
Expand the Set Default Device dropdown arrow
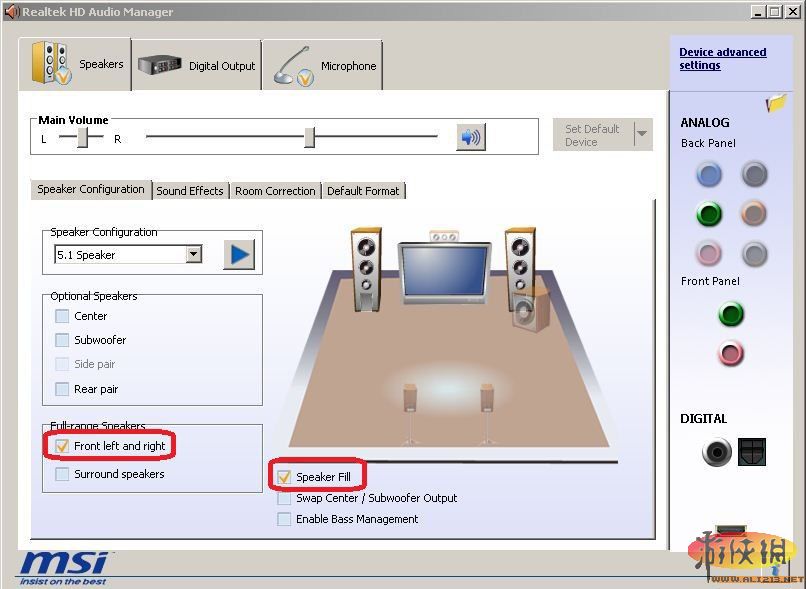click(642, 134)
